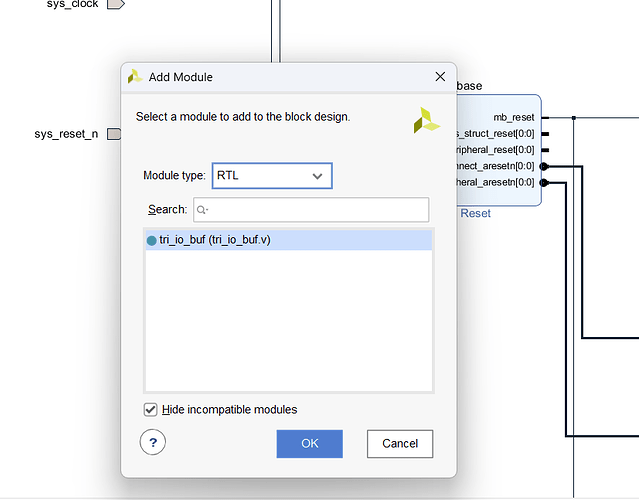Click the Reset label below the block
The image size is (639, 500).
point(476,213)
